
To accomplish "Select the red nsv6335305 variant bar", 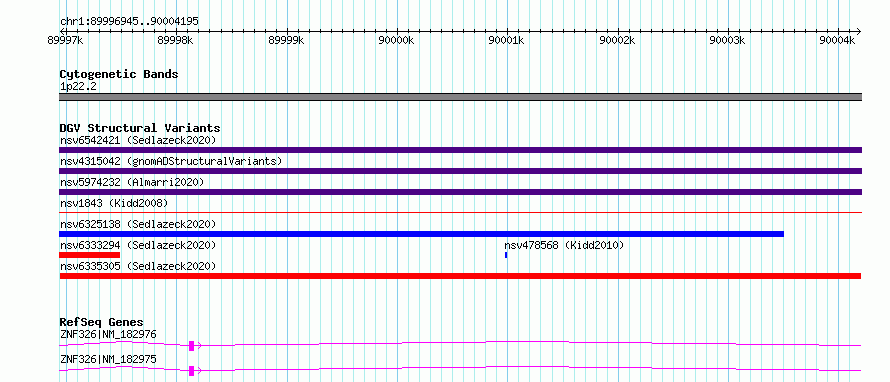I will click(460, 276).
